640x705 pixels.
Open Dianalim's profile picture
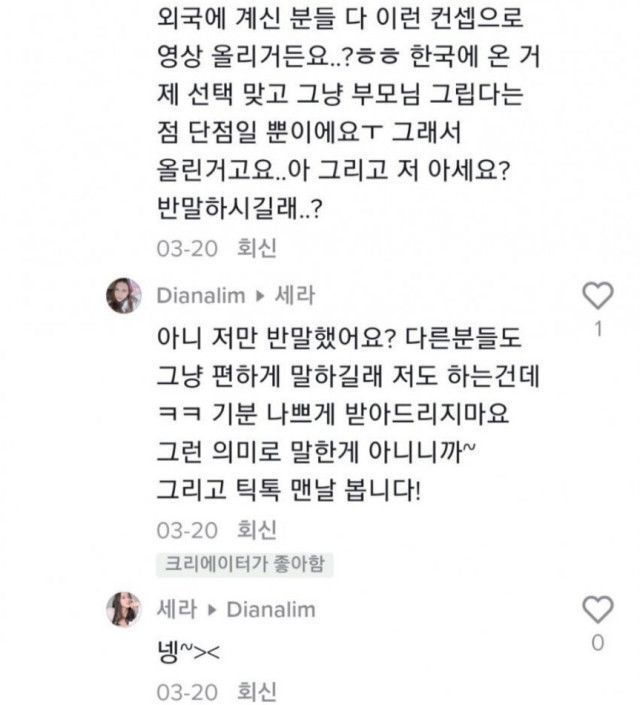tap(124, 296)
